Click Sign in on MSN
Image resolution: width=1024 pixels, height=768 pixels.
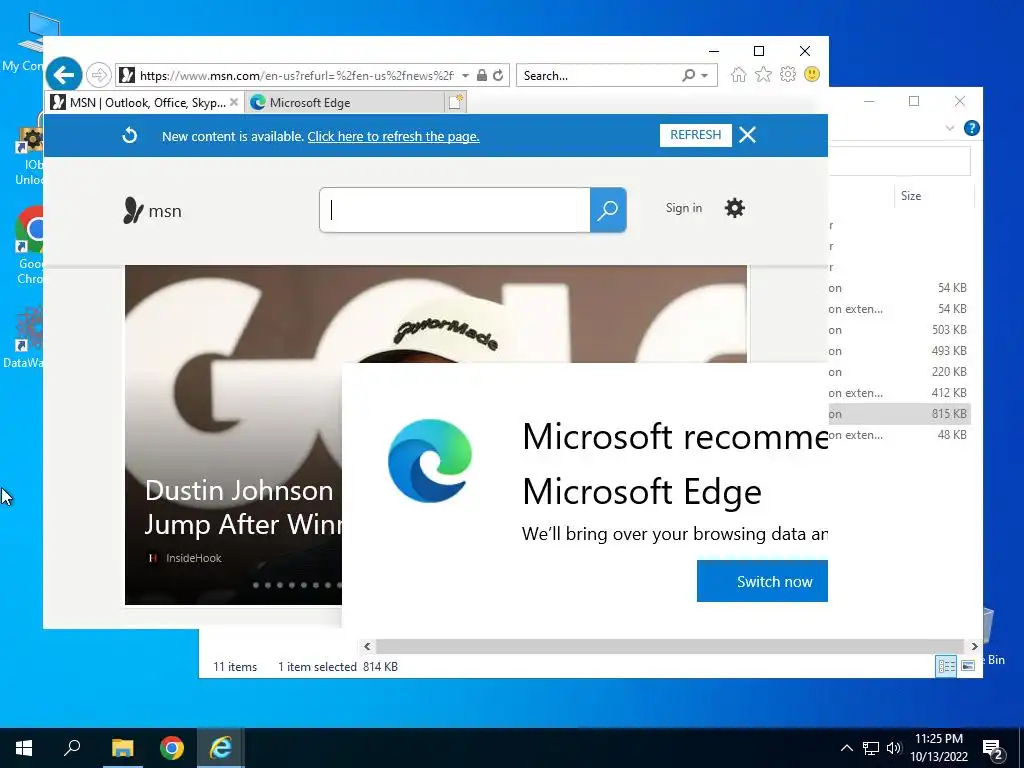point(684,208)
